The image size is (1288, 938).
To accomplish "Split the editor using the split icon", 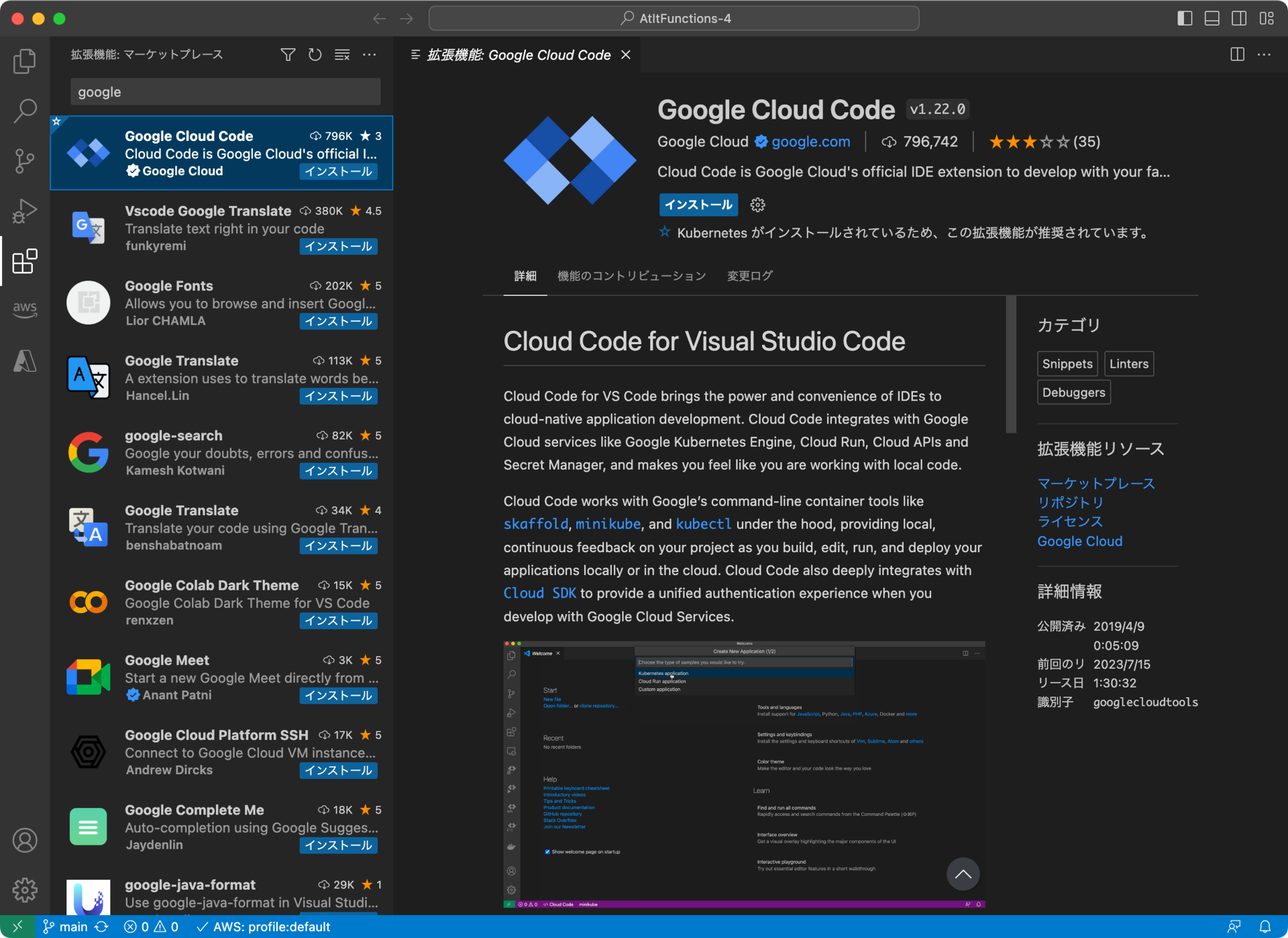I will pos(1237,54).
